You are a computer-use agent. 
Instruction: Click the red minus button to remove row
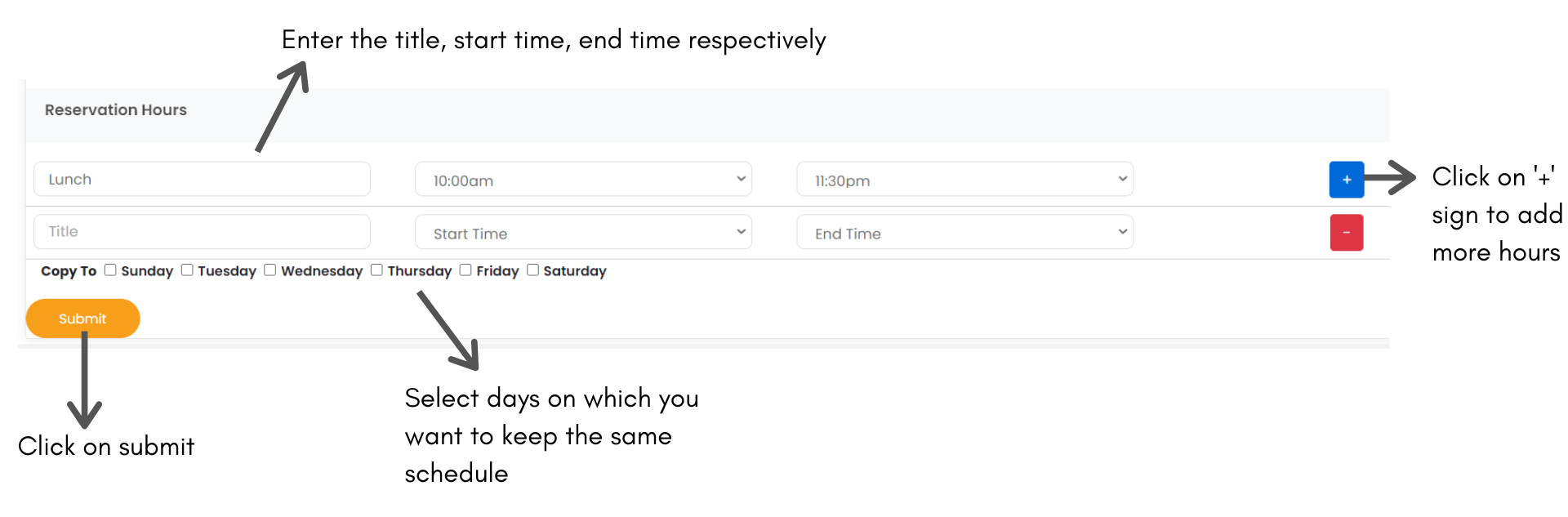point(1346,233)
